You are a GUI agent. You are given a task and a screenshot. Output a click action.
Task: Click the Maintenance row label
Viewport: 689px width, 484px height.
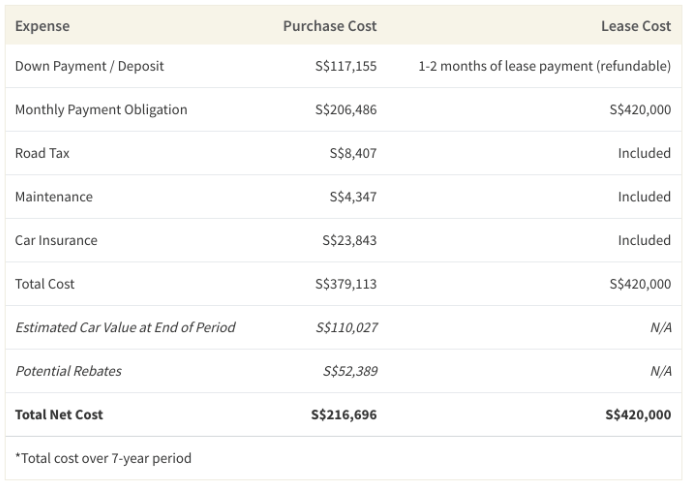(54, 197)
